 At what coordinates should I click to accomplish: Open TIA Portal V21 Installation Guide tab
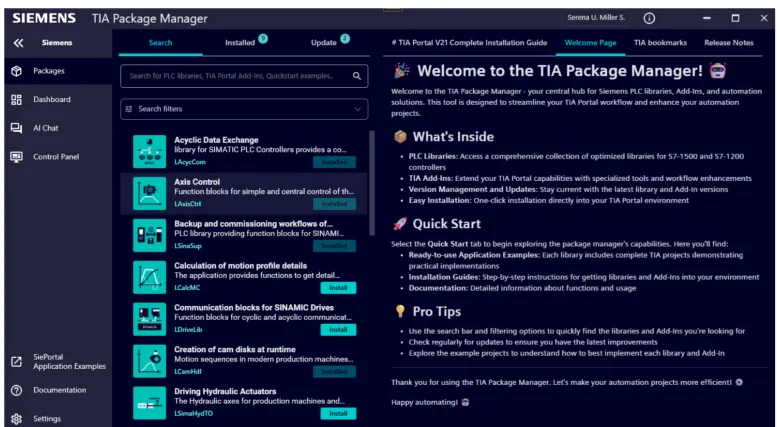(x=469, y=43)
